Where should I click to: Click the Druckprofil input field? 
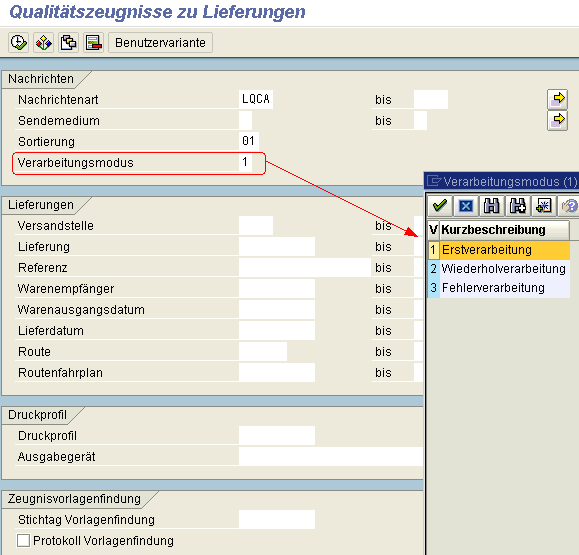point(277,436)
